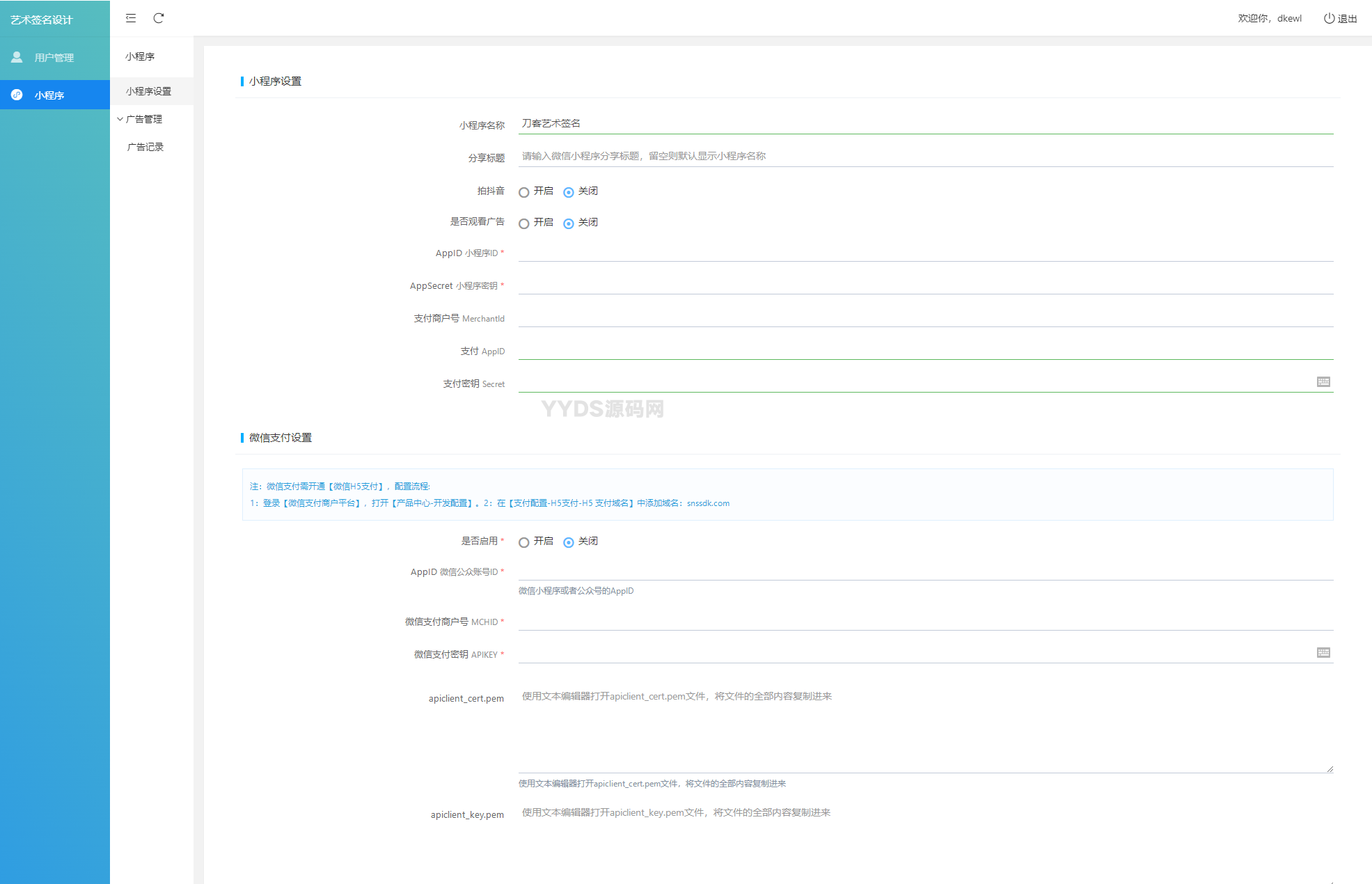
Task: Click the 艺术签名设计 logo title
Action: [x=42, y=19]
